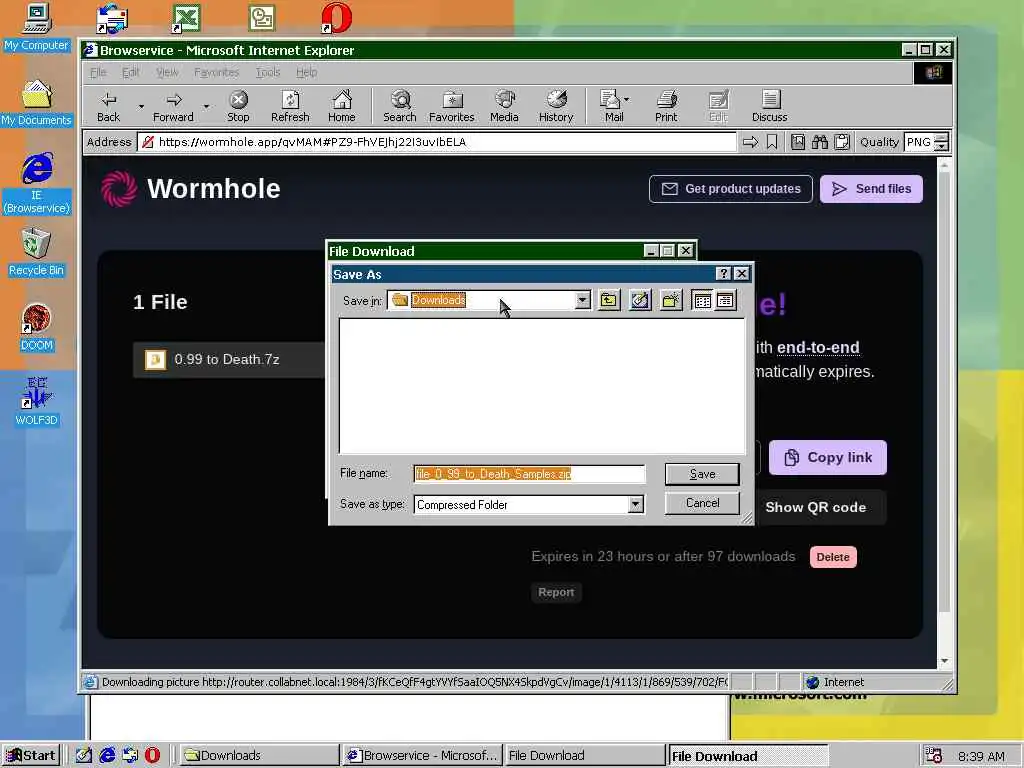Click the View Desktop icon in Save As
Viewport: 1024px width, 768px height.
[x=640, y=300]
